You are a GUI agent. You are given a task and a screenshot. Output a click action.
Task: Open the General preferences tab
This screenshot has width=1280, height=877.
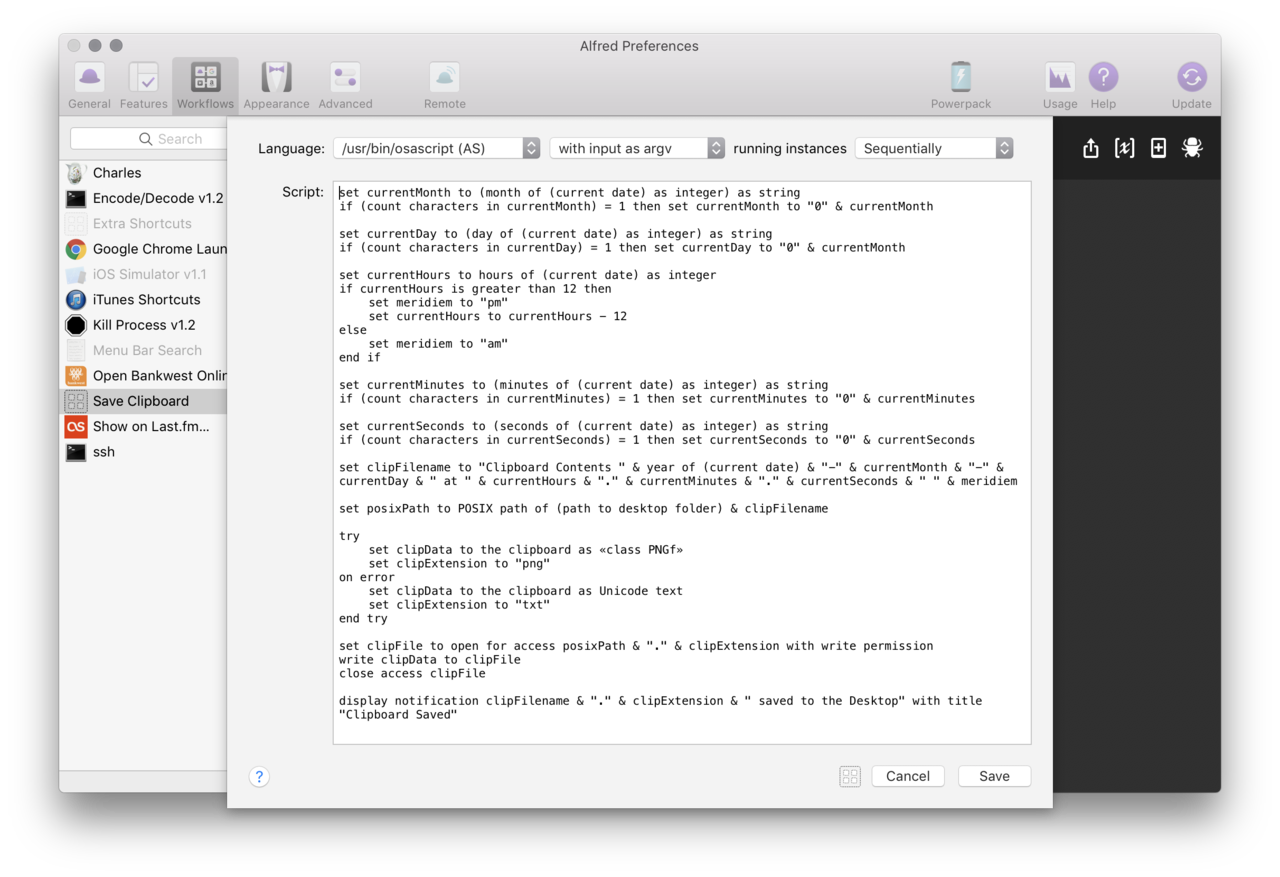pos(89,85)
